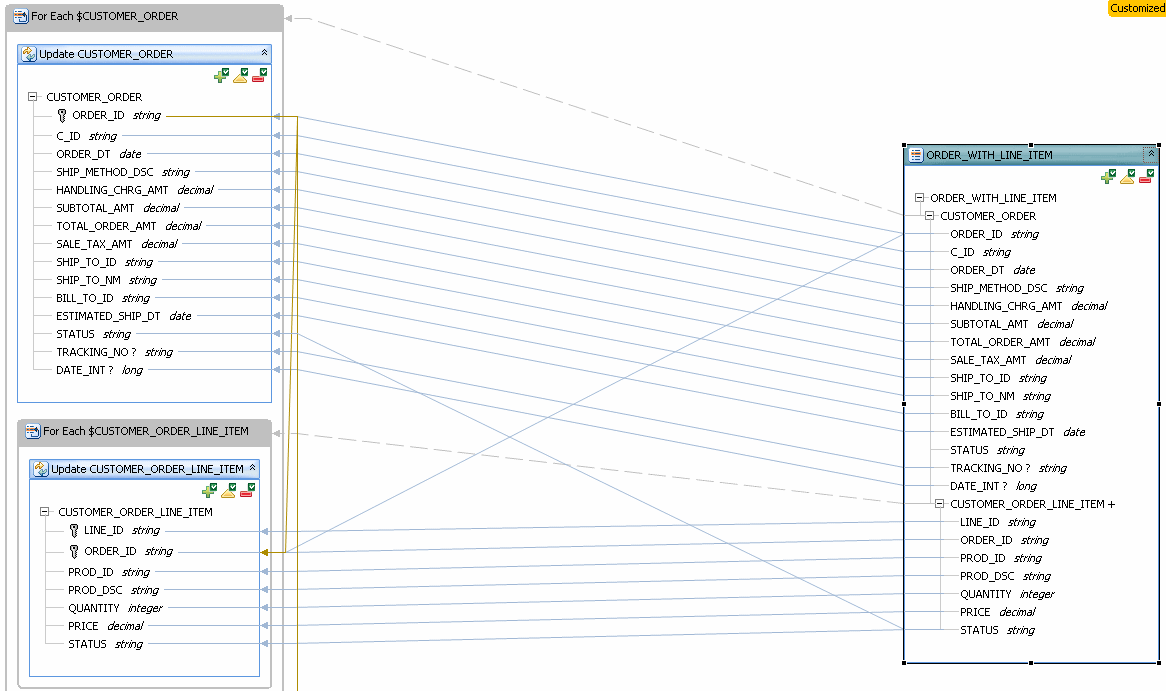The height and width of the screenshot is (691, 1166).
Task: Click red minus icon in ORDER_WITH_LINE_ITEM panel
Action: tap(1146, 176)
